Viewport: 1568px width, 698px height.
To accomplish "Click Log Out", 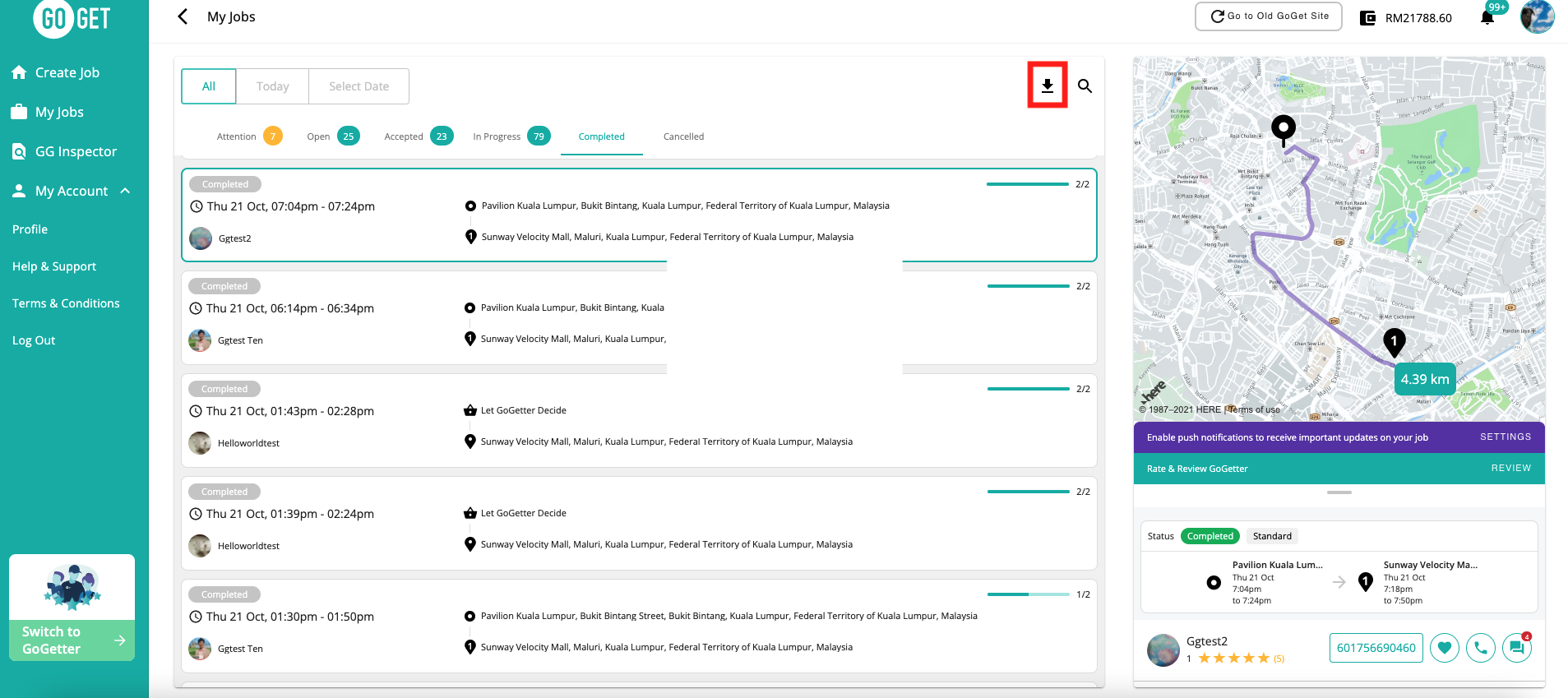I will (x=34, y=340).
